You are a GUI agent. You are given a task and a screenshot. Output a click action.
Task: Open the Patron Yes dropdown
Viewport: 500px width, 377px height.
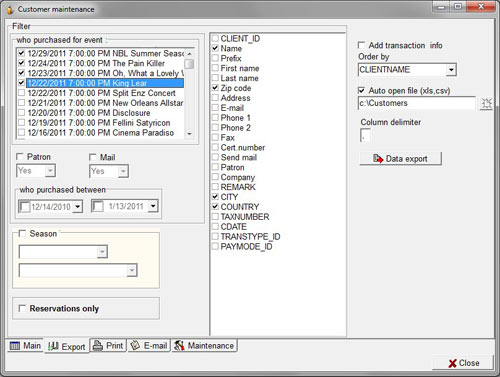(x=50, y=171)
